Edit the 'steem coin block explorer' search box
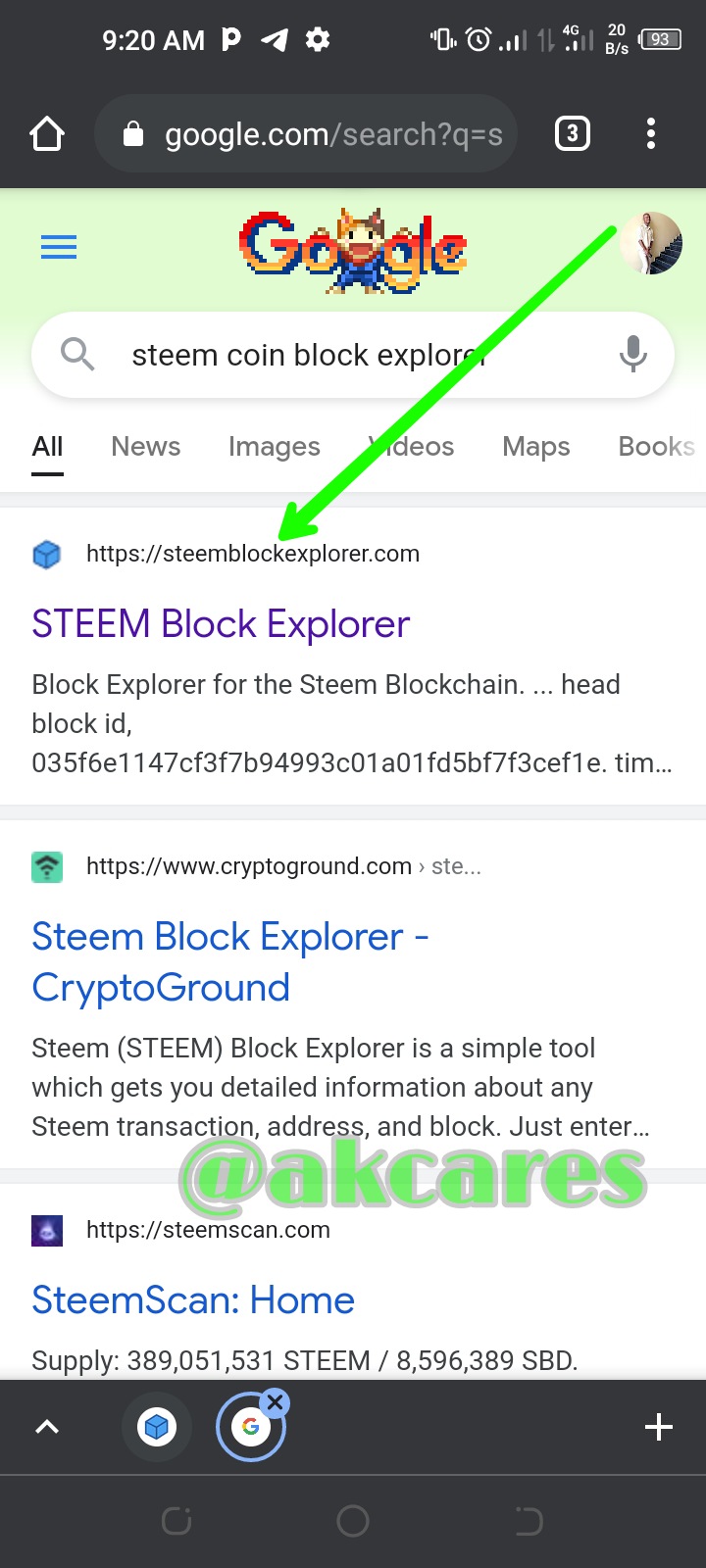Viewport: 706px width, 1568px height. pos(353,355)
